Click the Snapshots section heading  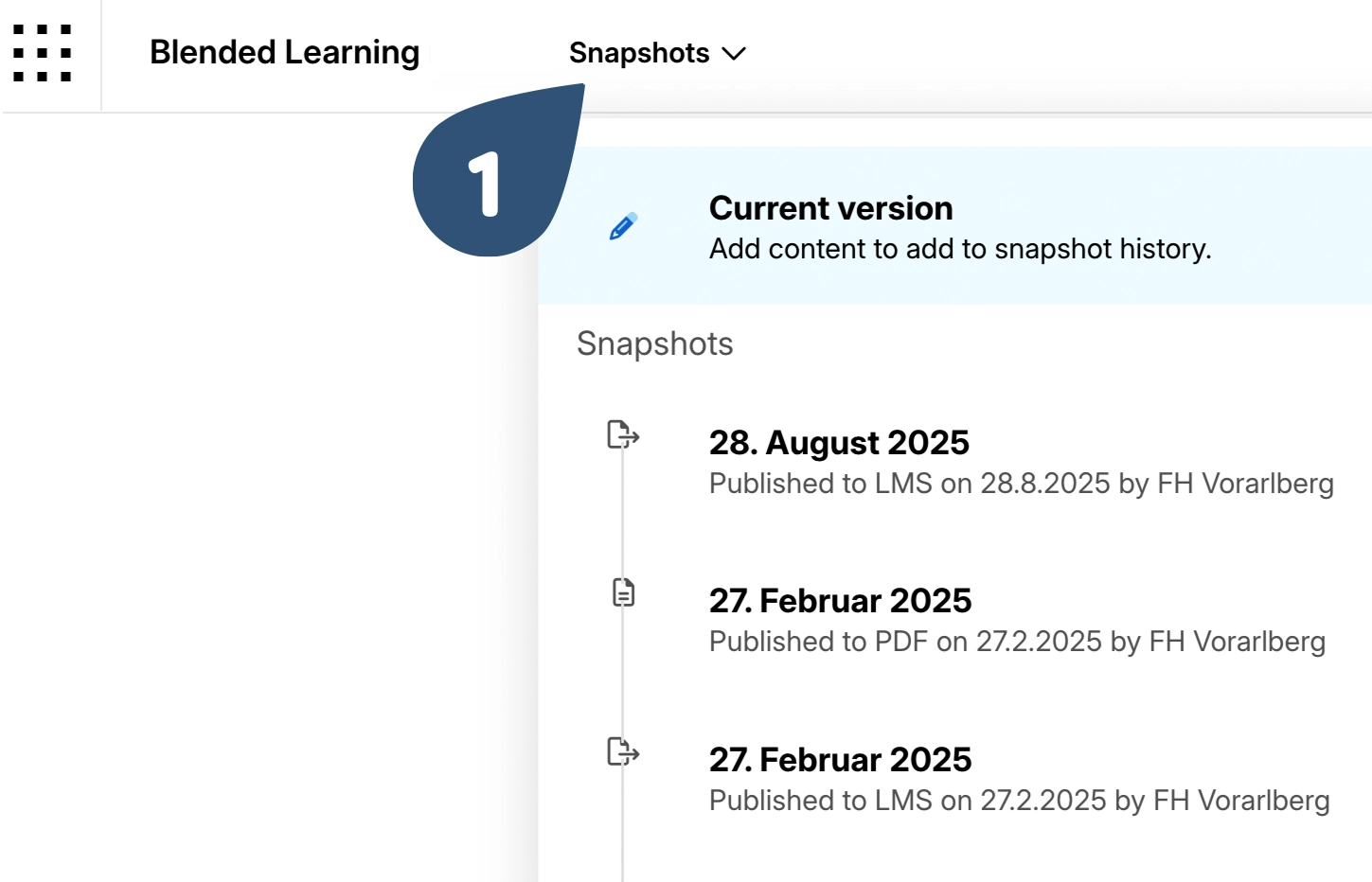[x=654, y=344]
